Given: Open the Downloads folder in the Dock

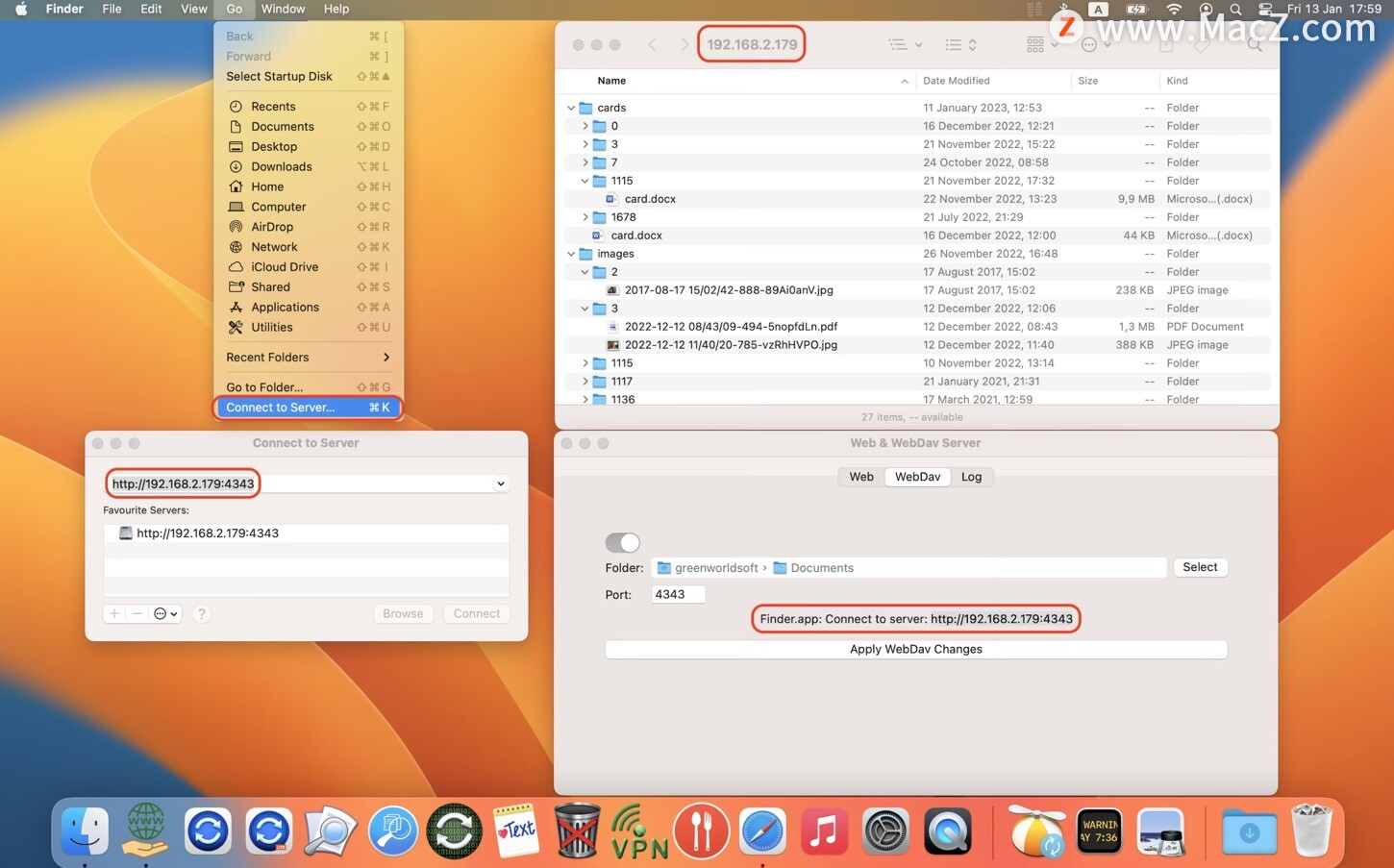Looking at the screenshot, I should point(1249,831).
